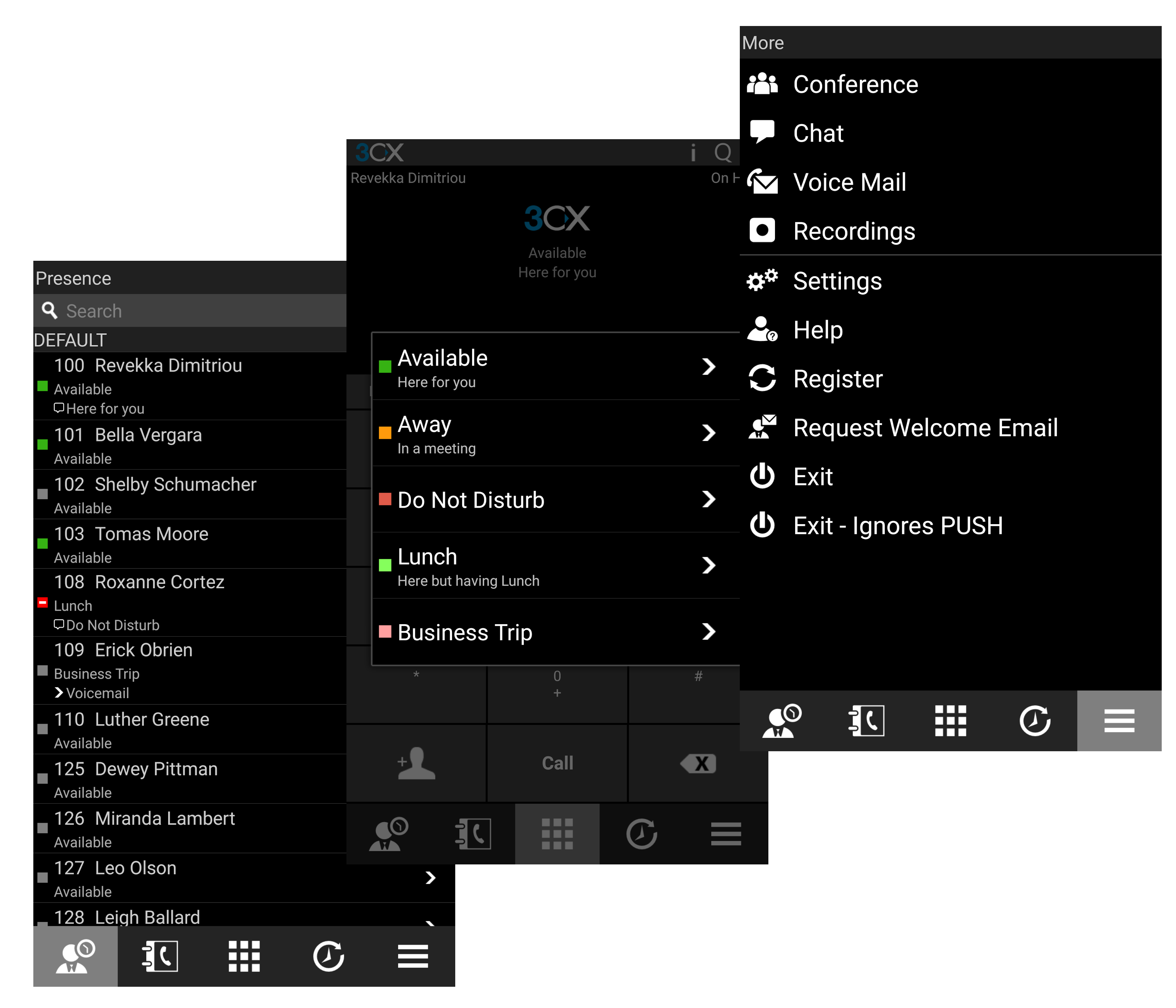Click the Call button on the dialer
The width and height of the screenshot is (1176, 1008).
(557, 763)
